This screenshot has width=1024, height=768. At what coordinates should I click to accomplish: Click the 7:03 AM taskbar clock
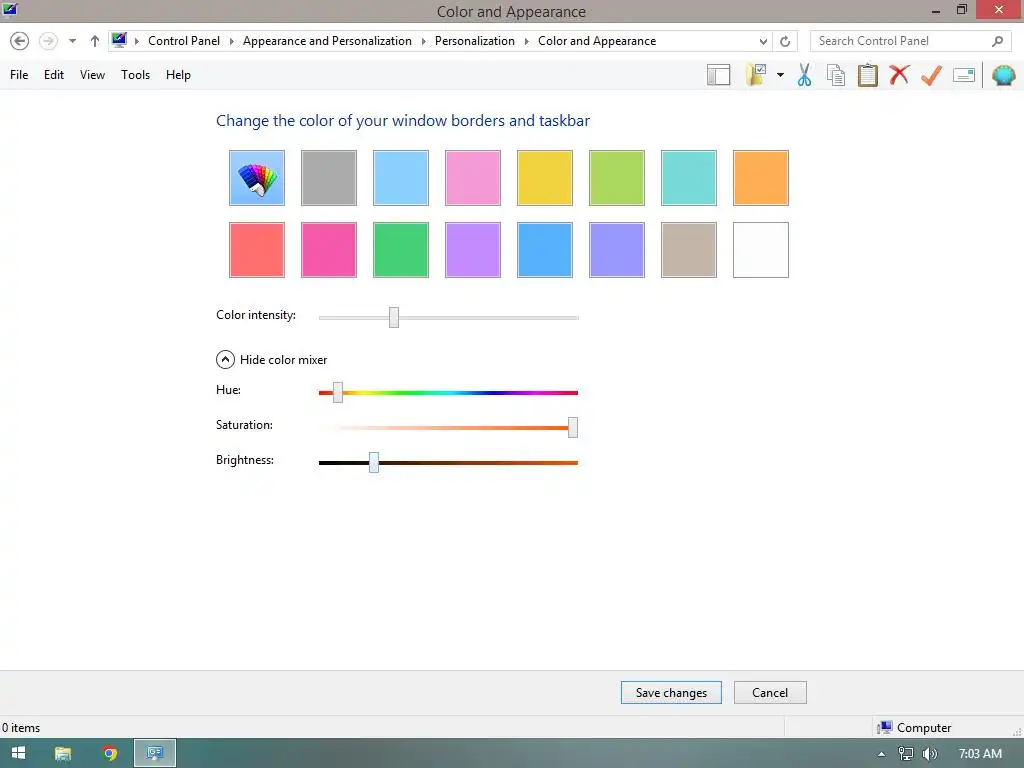[x=980, y=754]
